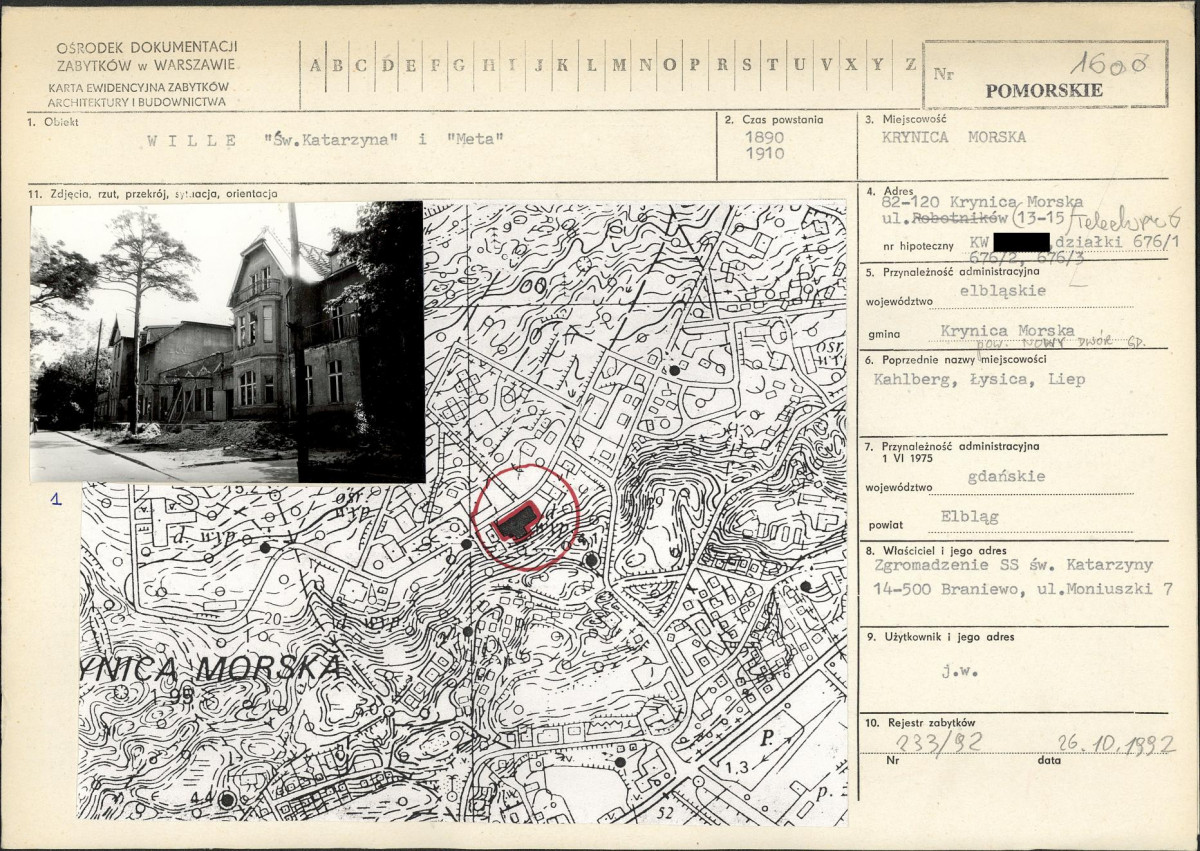The width and height of the screenshot is (1200, 851).
Task: Select letter A in the alphabet index strip
Action: tap(316, 64)
